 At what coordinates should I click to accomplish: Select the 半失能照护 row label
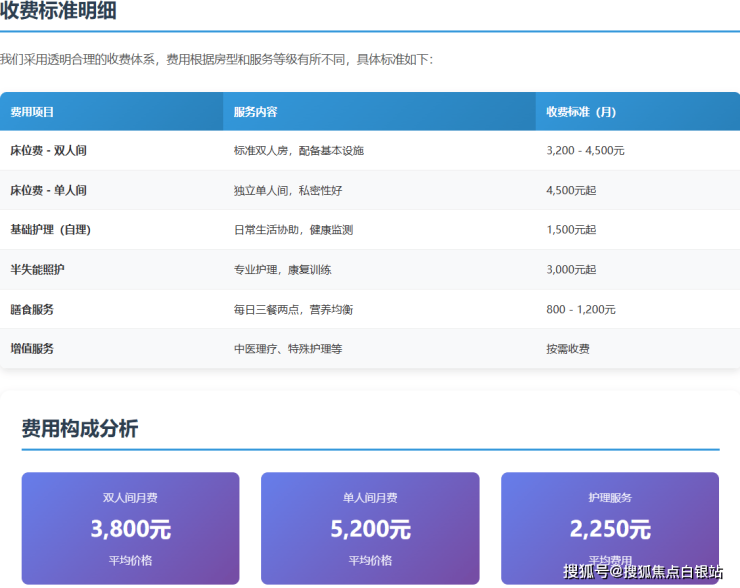click(38, 270)
